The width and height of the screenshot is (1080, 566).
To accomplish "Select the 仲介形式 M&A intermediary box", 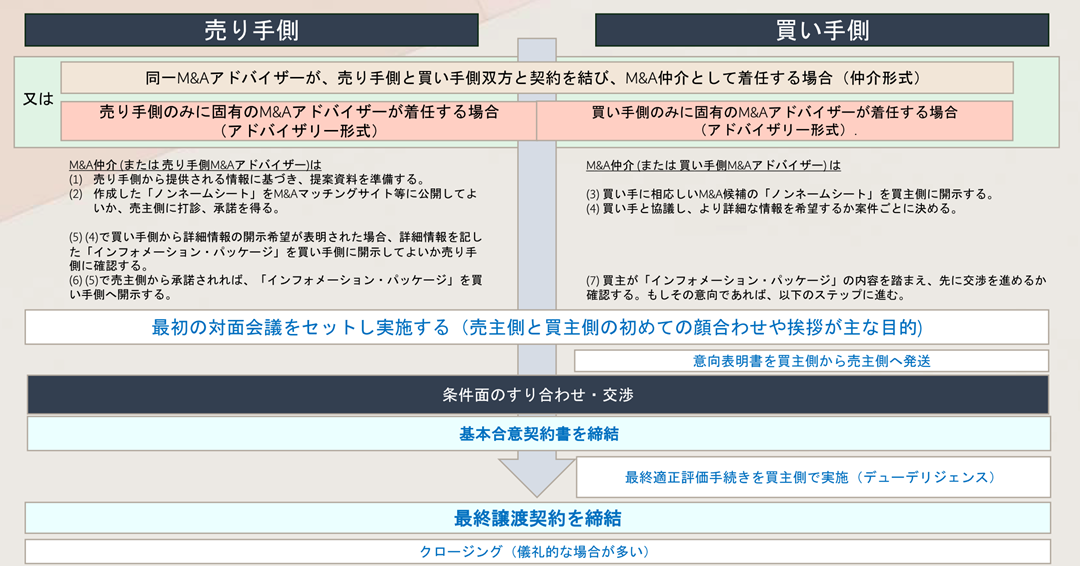I will (x=537, y=78).
